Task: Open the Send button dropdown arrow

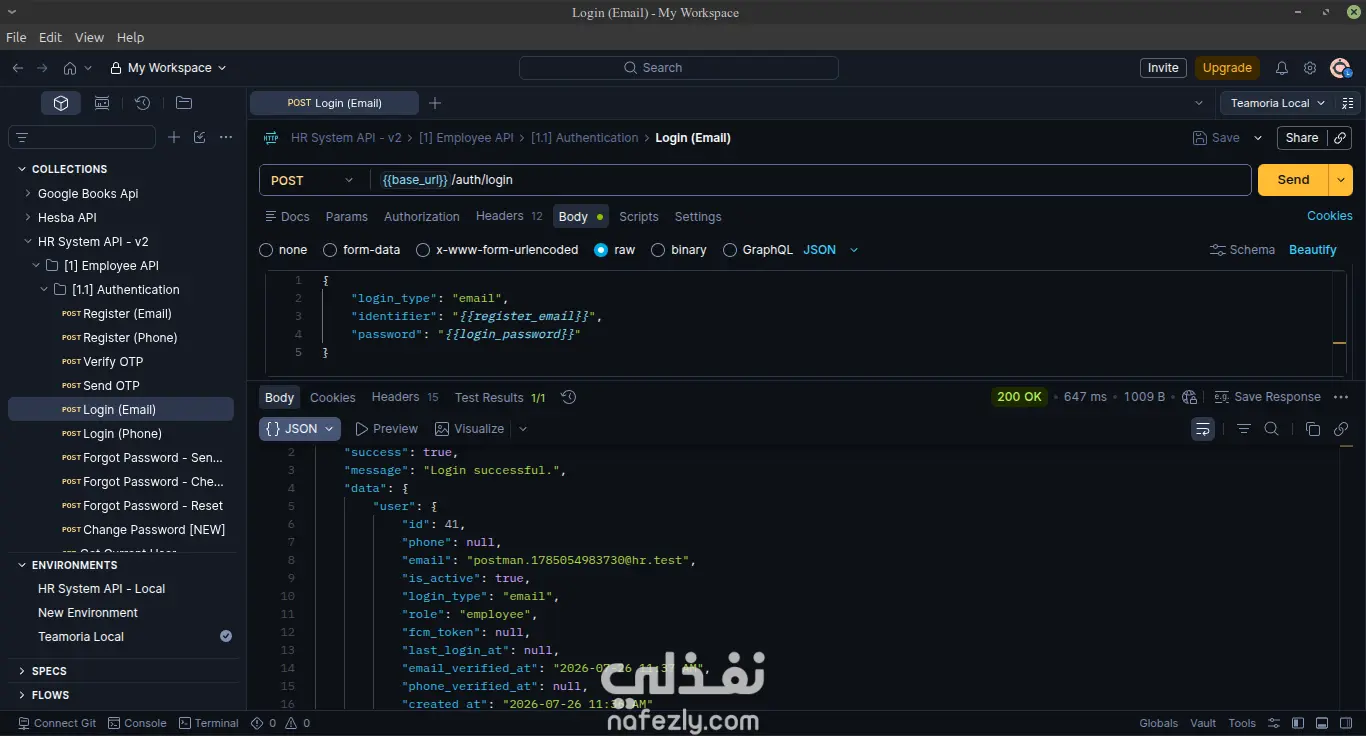Action: [x=1340, y=180]
